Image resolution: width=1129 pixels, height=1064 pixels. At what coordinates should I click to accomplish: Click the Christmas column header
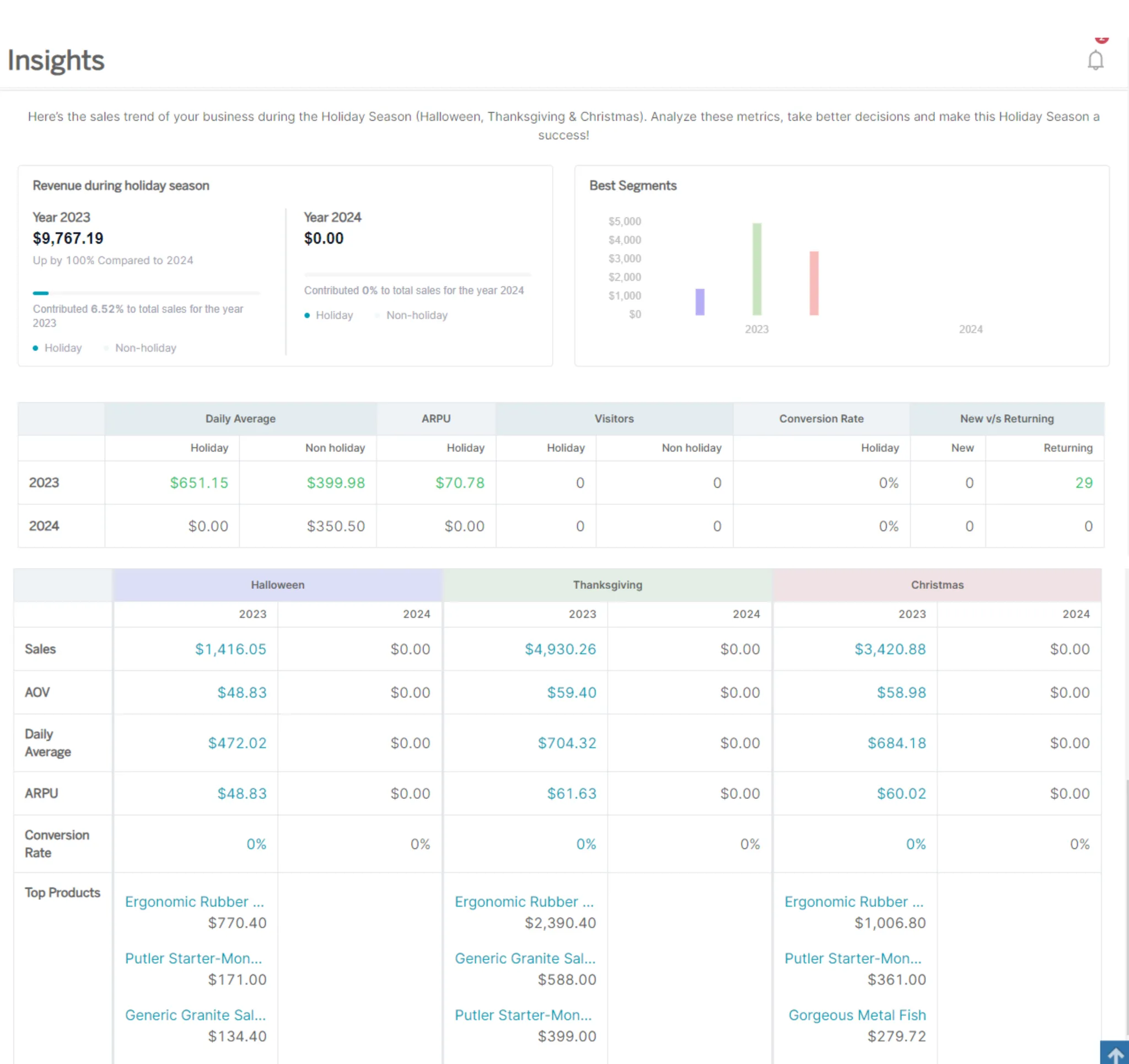(x=937, y=584)
